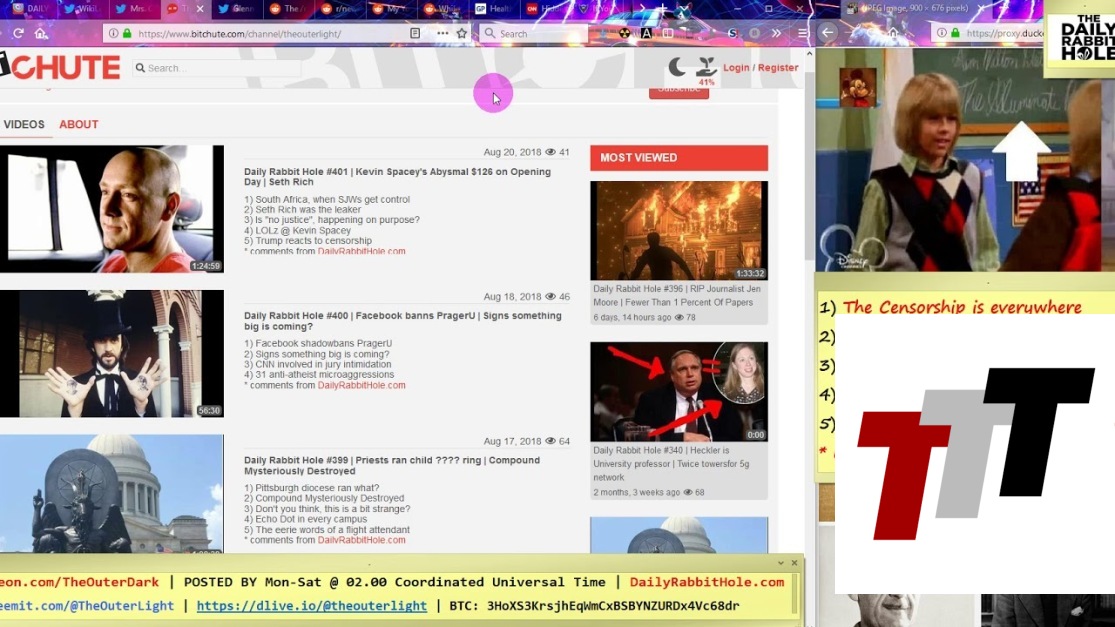Go back in the right browser window
Viewport: 1115px width, 627px height.
pyautogui.click(x=827, y=33)
